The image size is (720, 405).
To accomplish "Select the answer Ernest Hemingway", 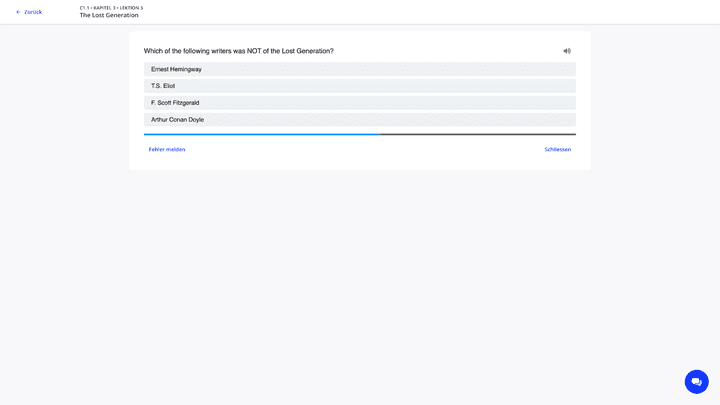I will (359, 69).
